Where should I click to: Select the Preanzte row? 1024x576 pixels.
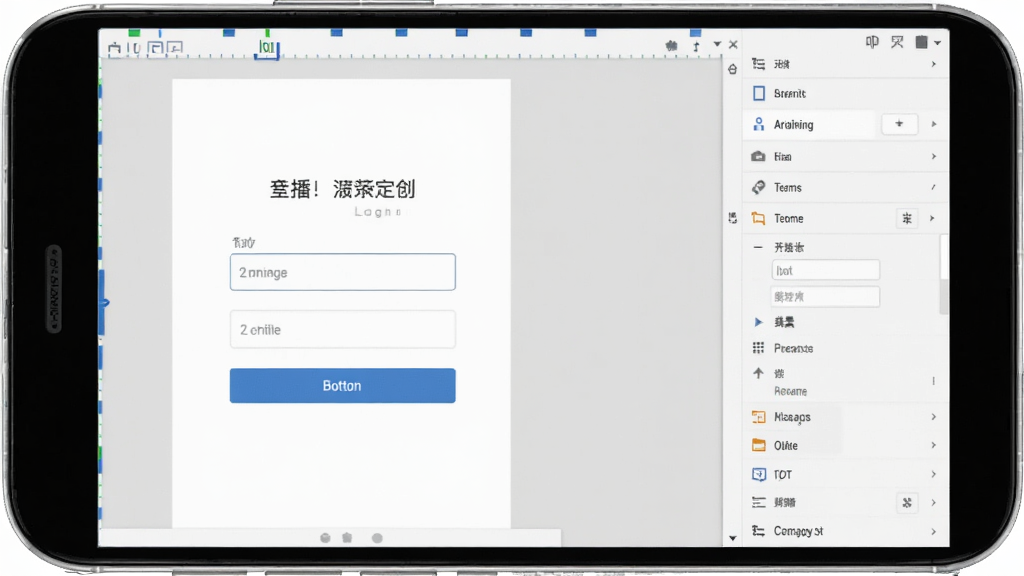(x=846, y=348)
